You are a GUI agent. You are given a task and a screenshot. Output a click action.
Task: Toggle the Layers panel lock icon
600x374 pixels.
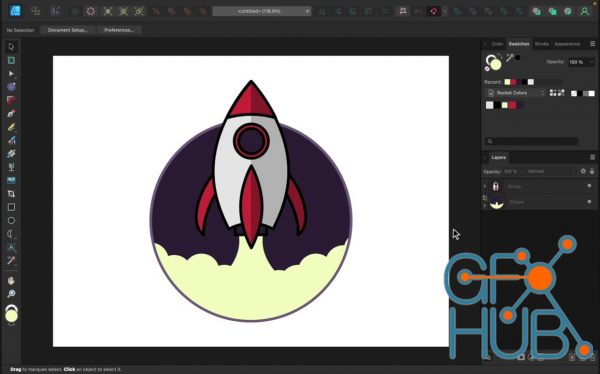(592, 171)
